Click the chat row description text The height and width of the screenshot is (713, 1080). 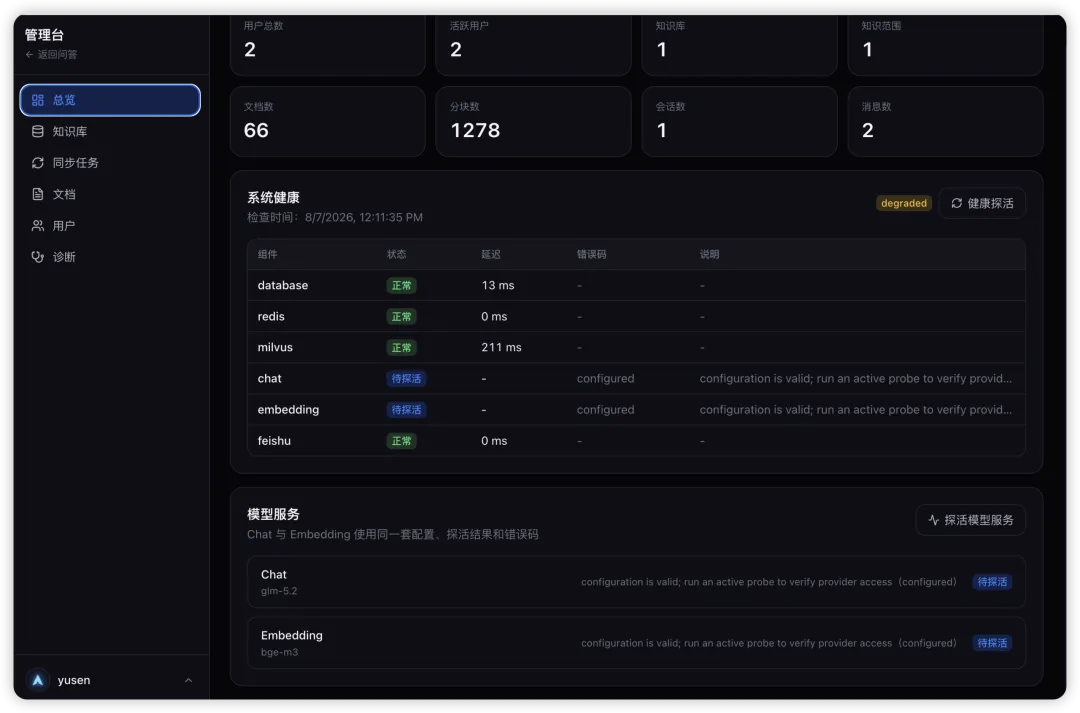point(855,378)
